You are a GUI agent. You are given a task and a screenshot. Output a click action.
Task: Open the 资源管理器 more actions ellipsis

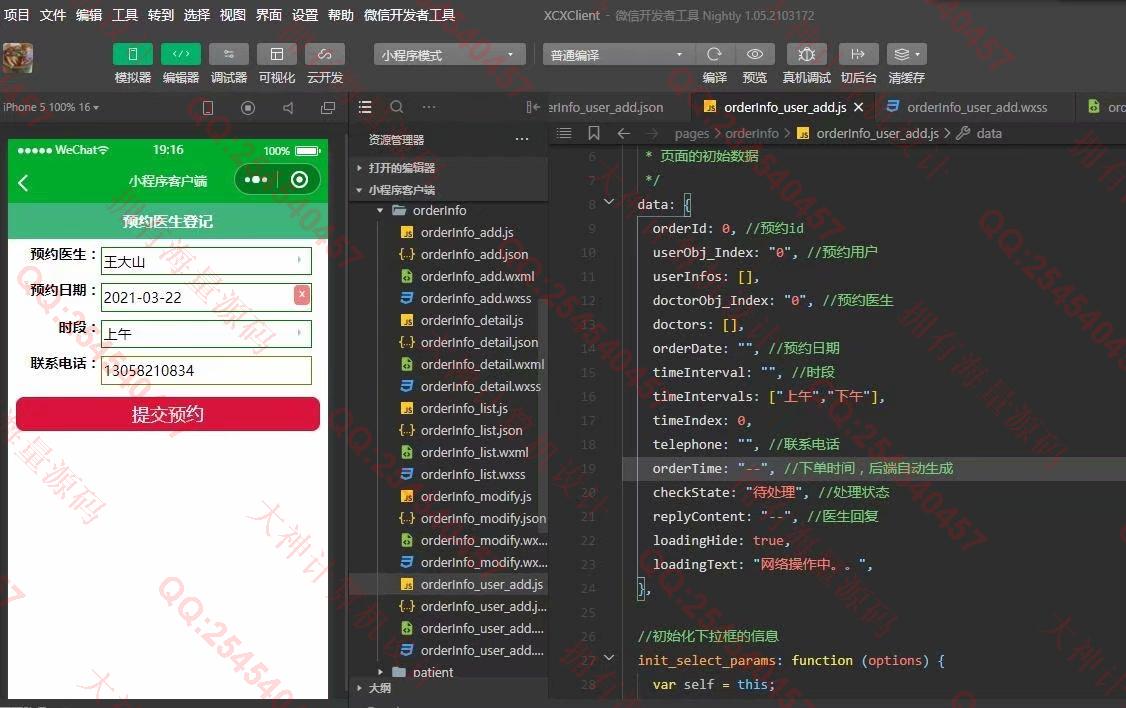click(522, 139)
